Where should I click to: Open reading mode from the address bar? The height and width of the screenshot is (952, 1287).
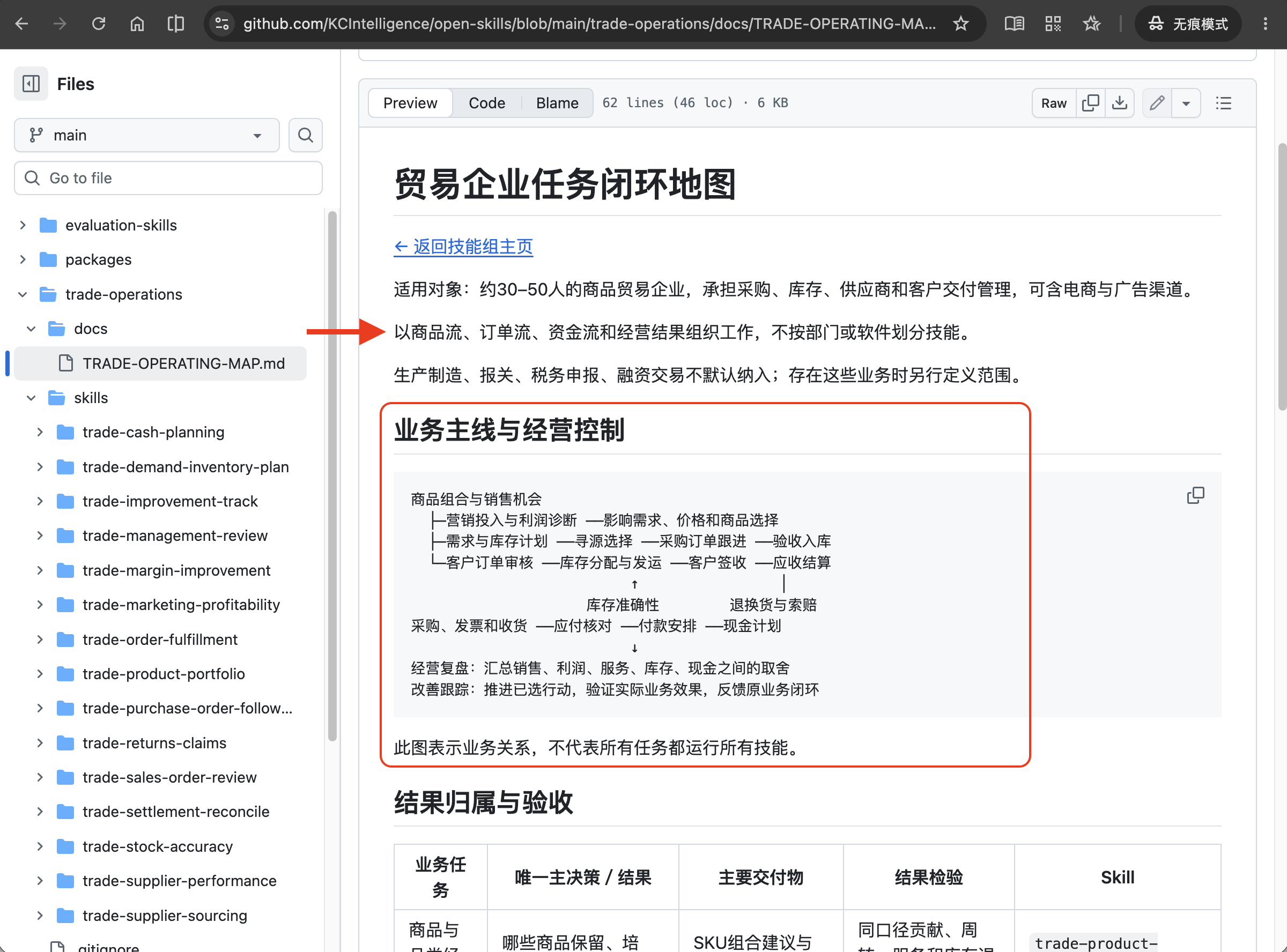(1015, 24)
